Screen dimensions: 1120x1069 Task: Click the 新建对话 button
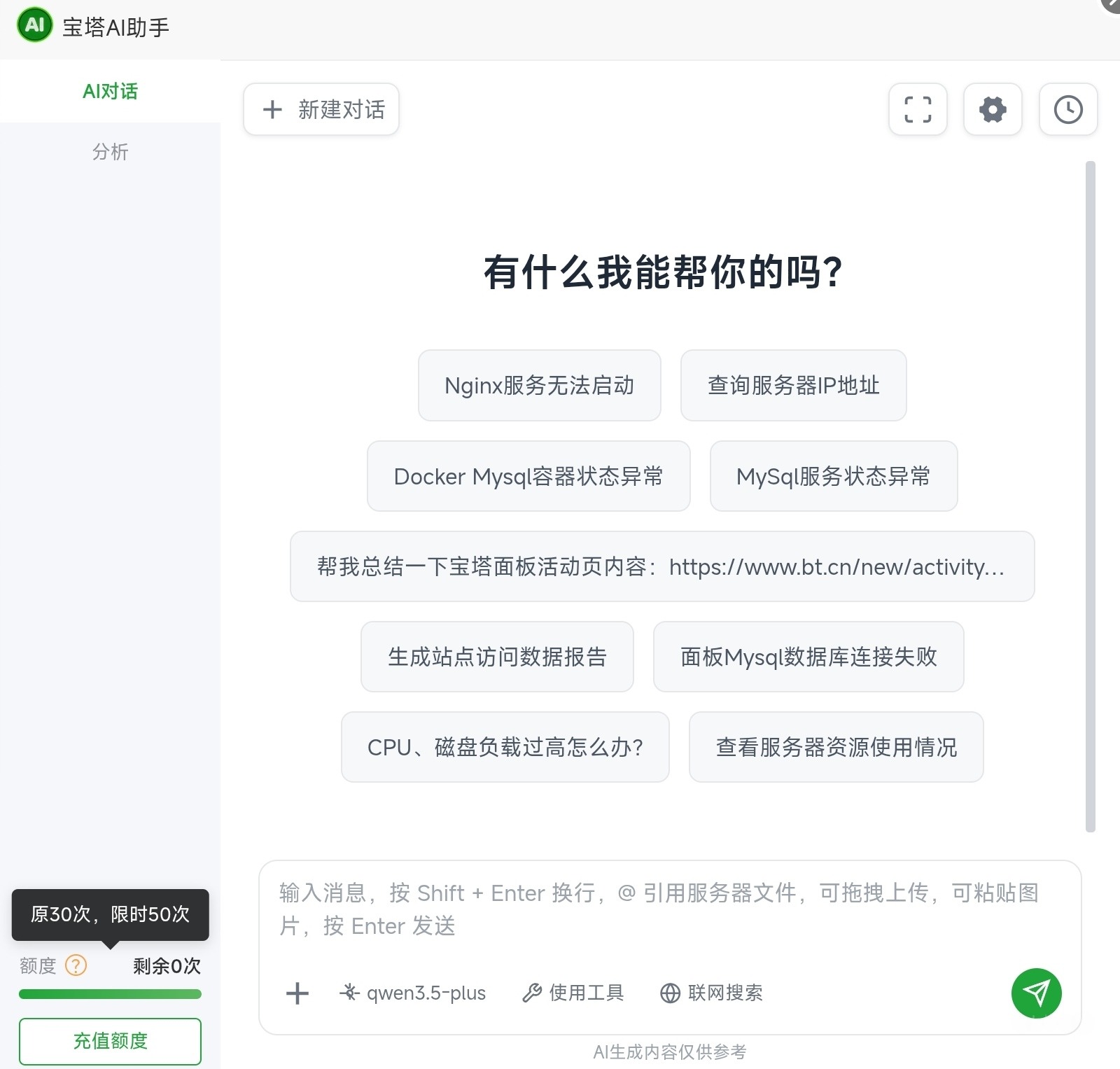point(321,109)
